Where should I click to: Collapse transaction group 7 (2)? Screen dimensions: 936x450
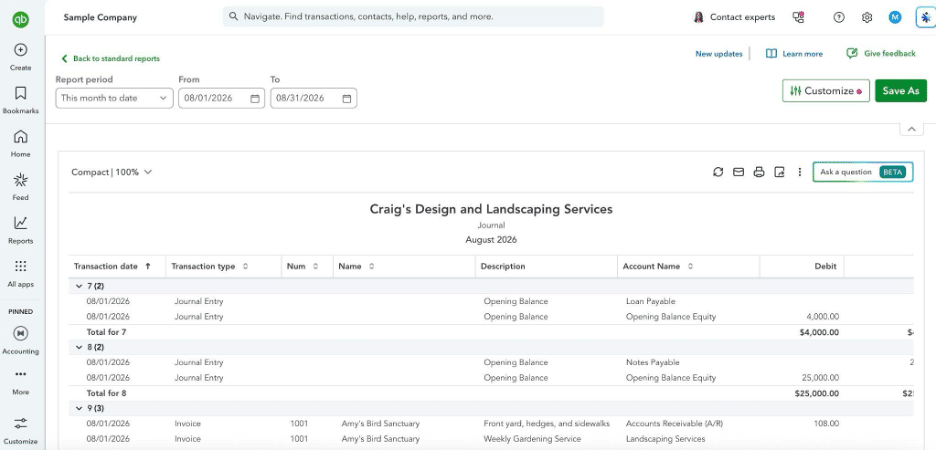coord(79,286)
